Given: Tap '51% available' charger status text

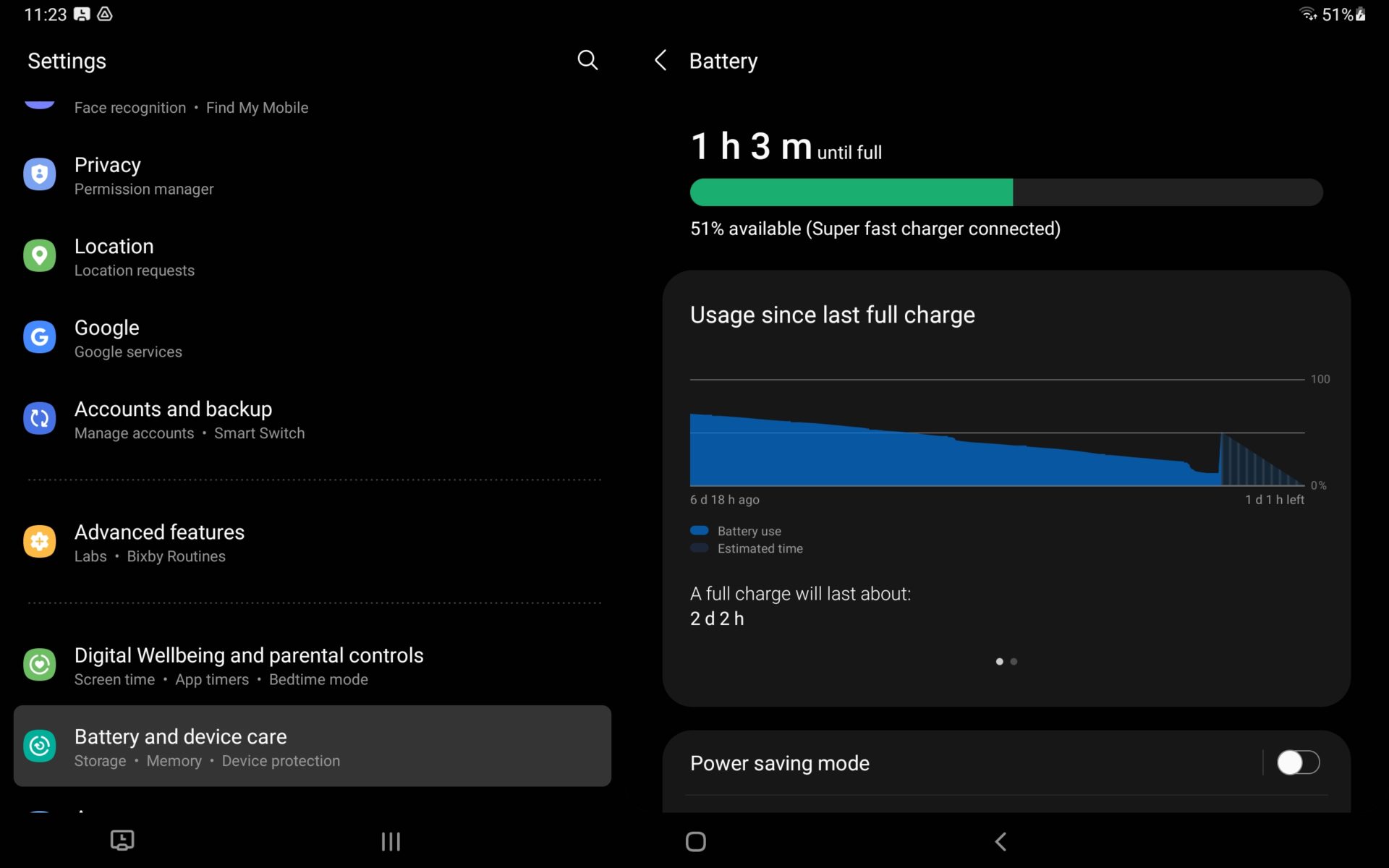Looking at the screenshot, I should [x=875, y=229].
